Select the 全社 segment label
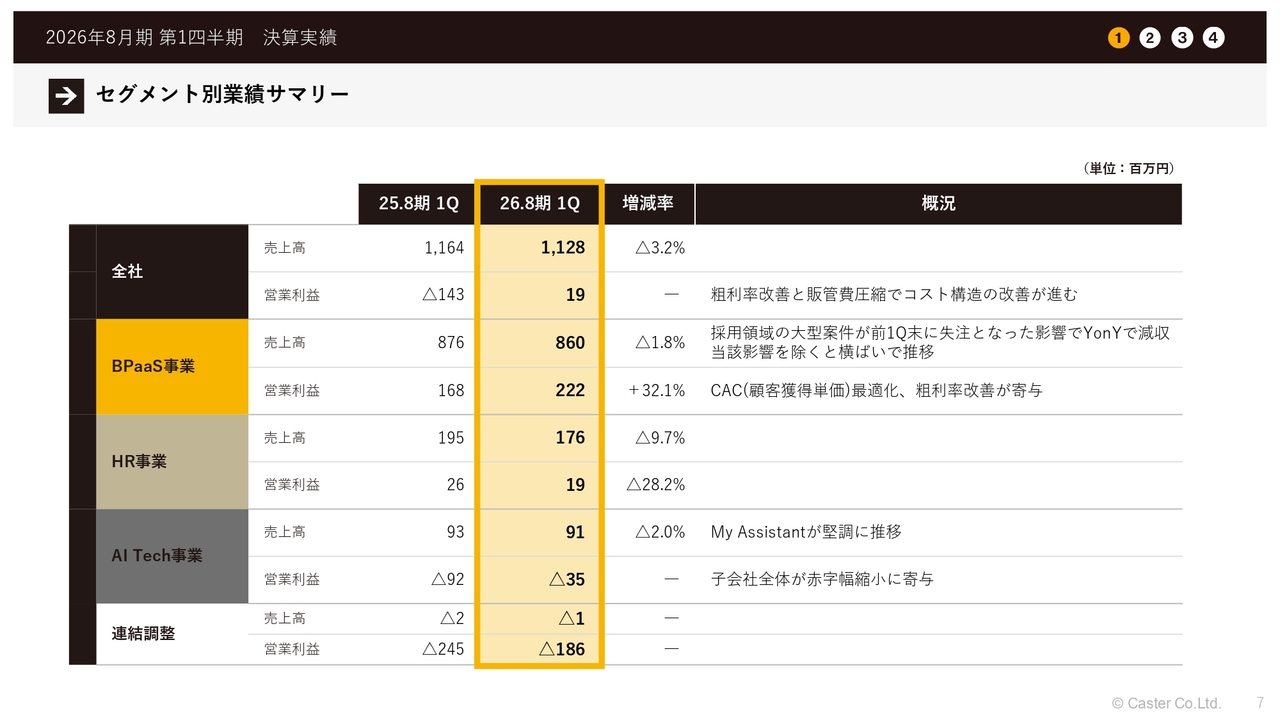 (128, 271)
